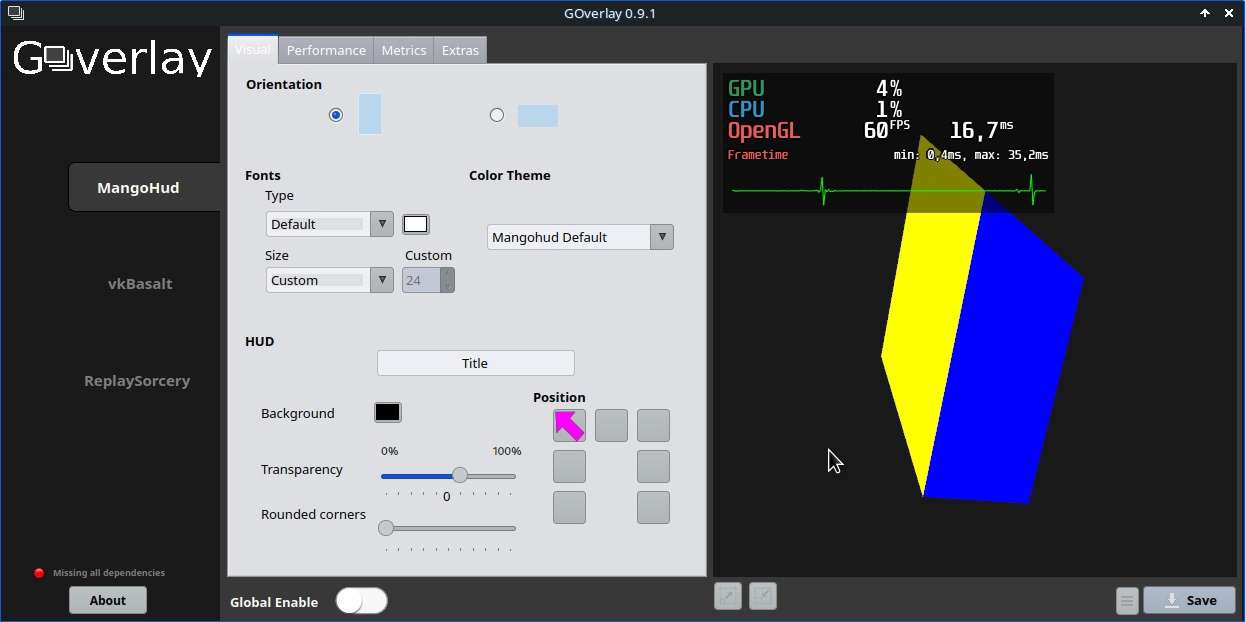Image resolution: width=1245 pixels, height=622 pixels.
Task: Click second small button below preview
Action: pyautogui.click(x=763, y=596)
